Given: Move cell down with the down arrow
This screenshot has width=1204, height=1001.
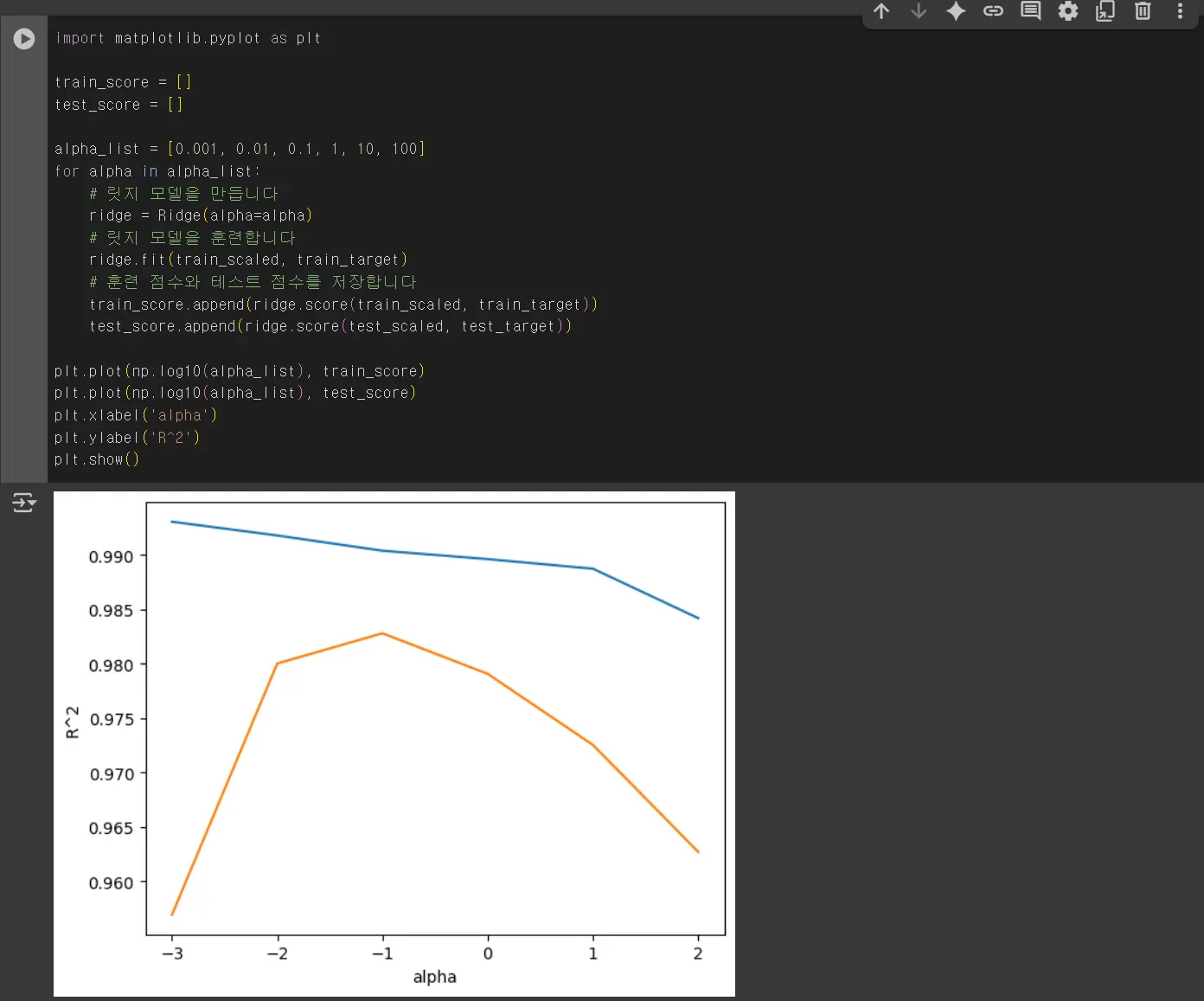Looking at the screenshot, I should (919, 11).
